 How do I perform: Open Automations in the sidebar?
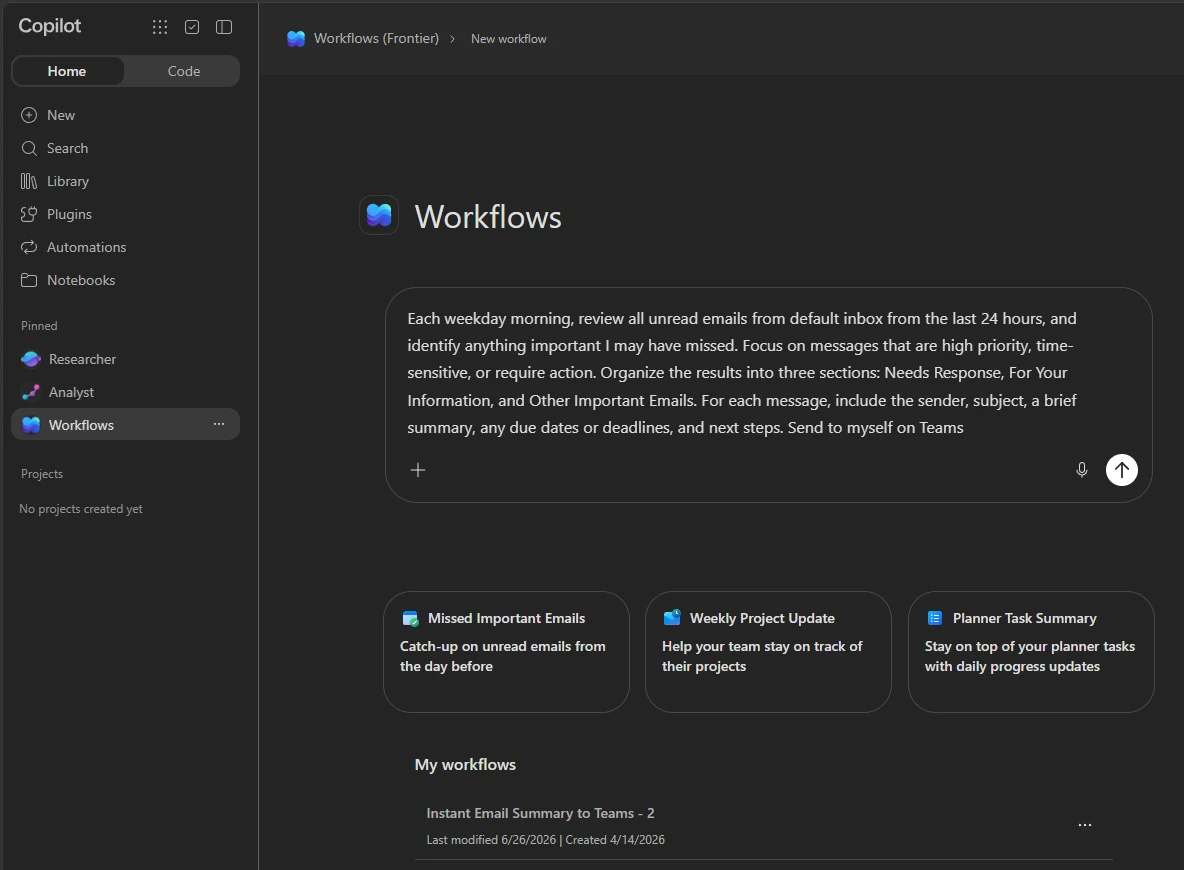(x=125, y=247)
